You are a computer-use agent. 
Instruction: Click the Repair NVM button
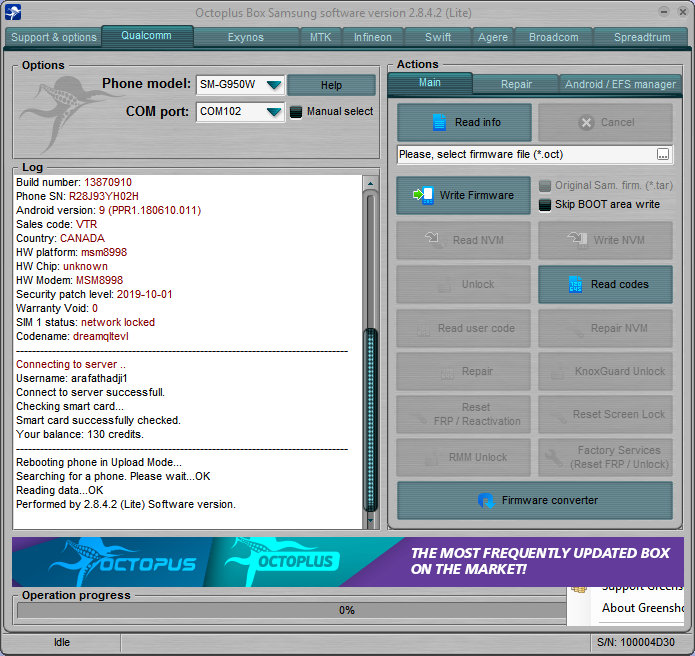[x=605, y=328]
